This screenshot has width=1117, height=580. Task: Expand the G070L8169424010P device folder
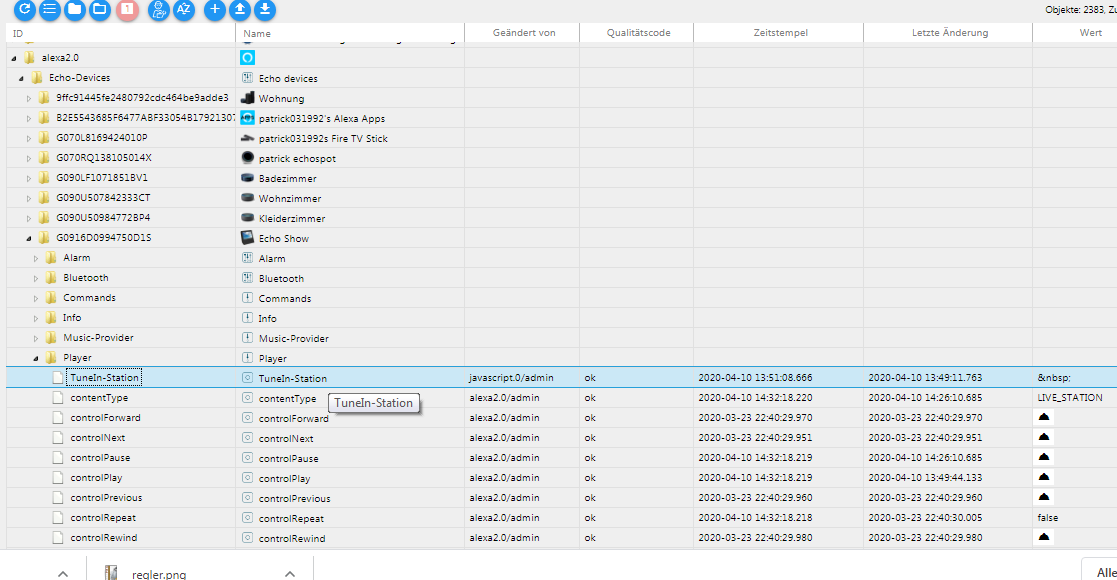point(28,138)
